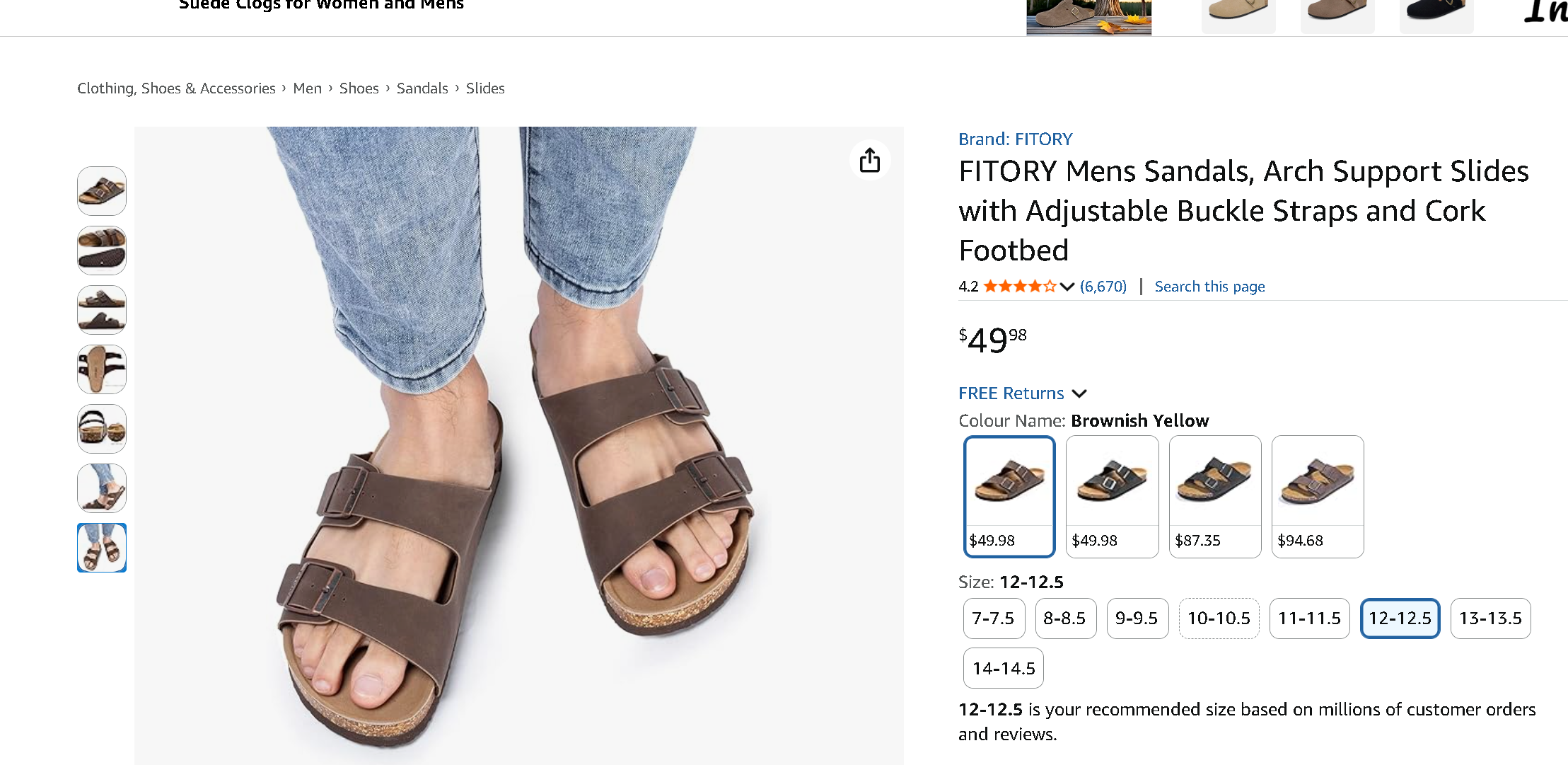Click the Search this page link
The width and height of the screenshot is (1568, 765).
tap(1209, 287)
